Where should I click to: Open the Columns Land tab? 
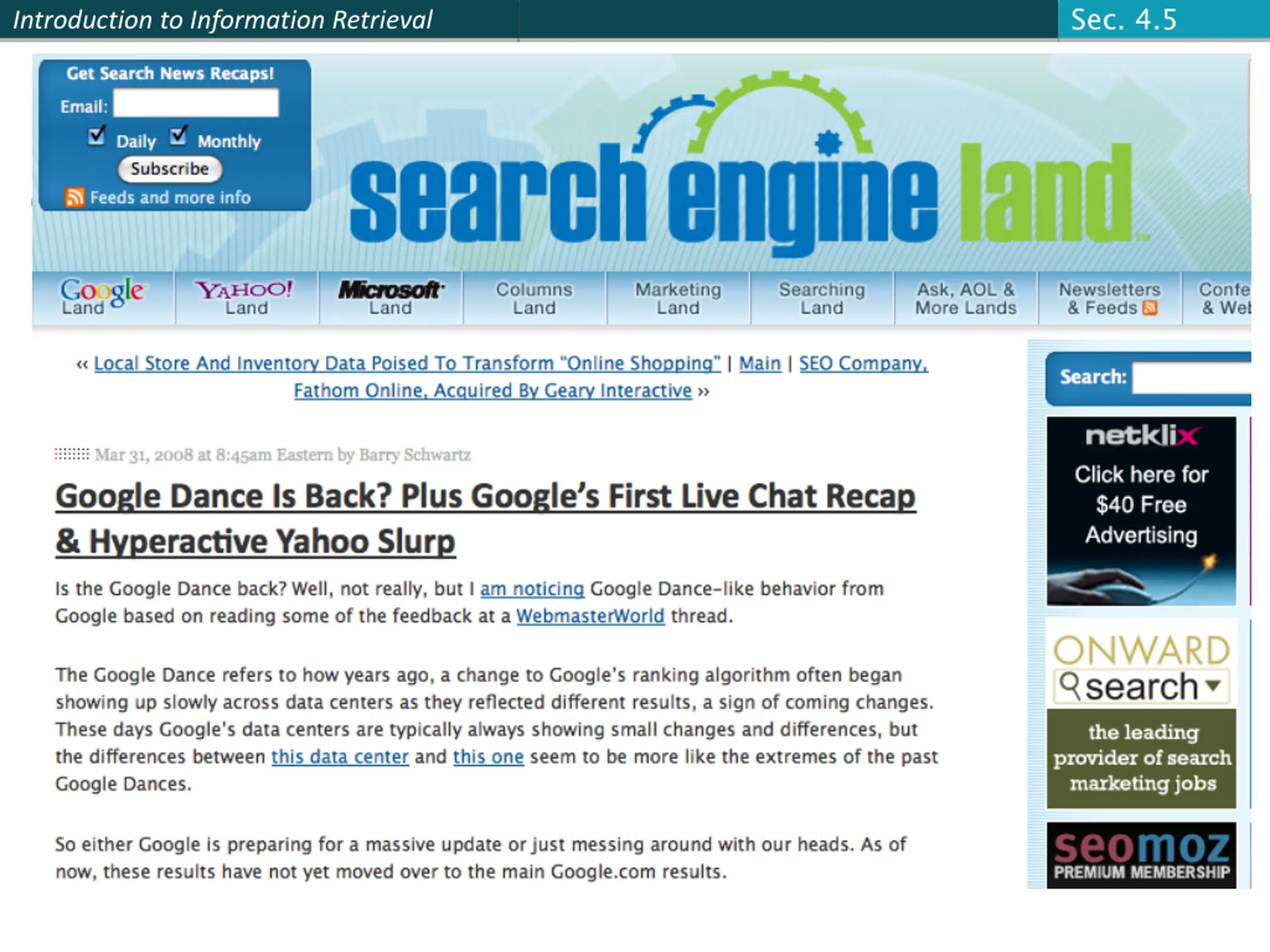pyautogui.click(x=534, y=298)
